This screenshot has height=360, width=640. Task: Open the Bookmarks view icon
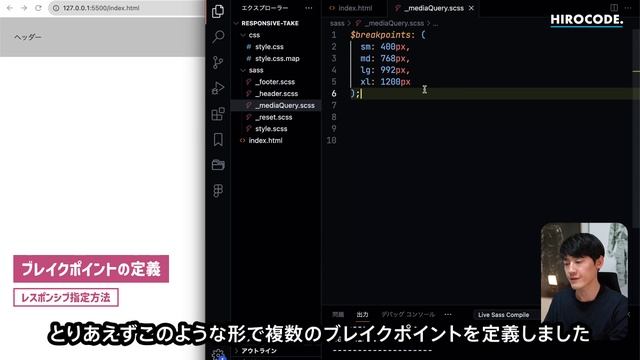pos(218,140)
